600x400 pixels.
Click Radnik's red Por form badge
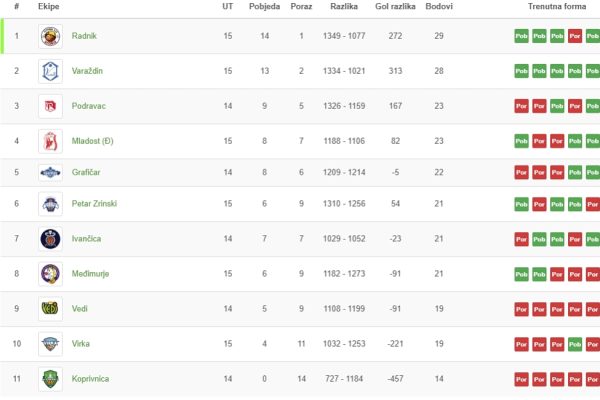pos(575,36)
